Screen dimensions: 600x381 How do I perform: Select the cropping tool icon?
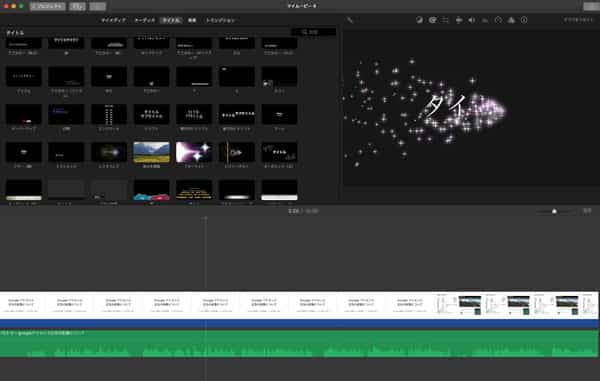point(445,20)
